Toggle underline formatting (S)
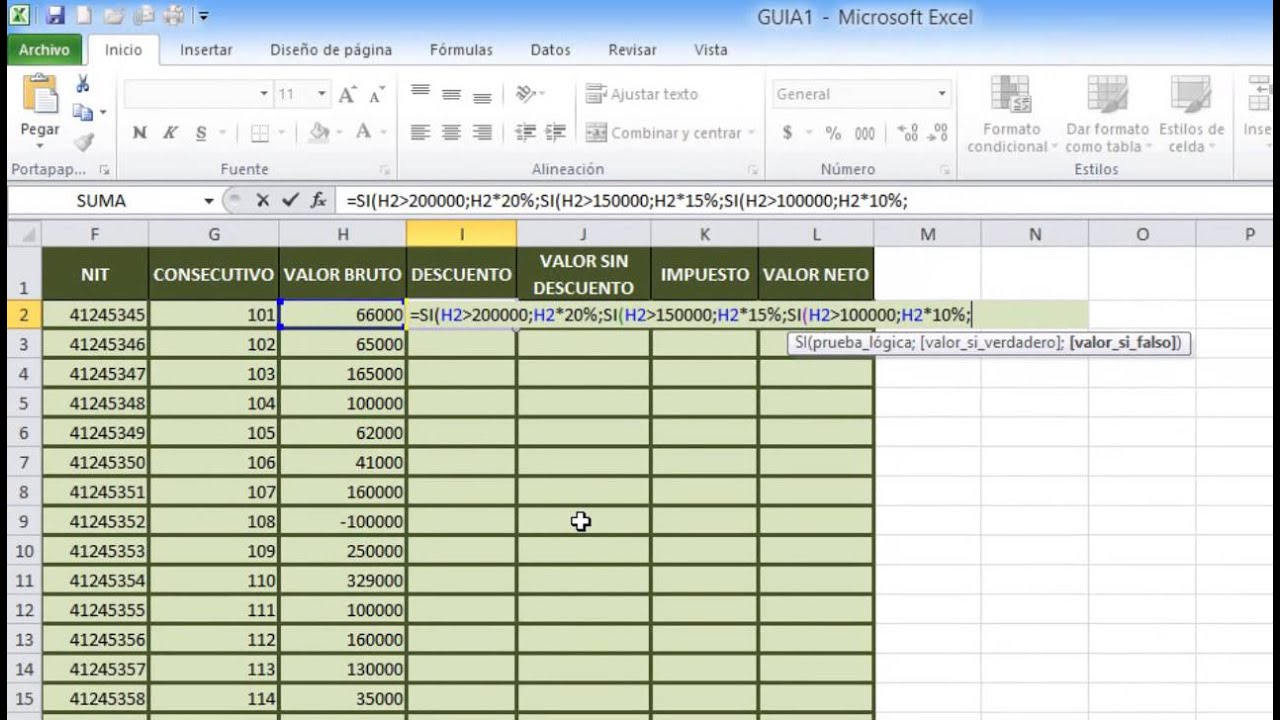This screenshot has width=1280, height=720. (x=201, y=133)
